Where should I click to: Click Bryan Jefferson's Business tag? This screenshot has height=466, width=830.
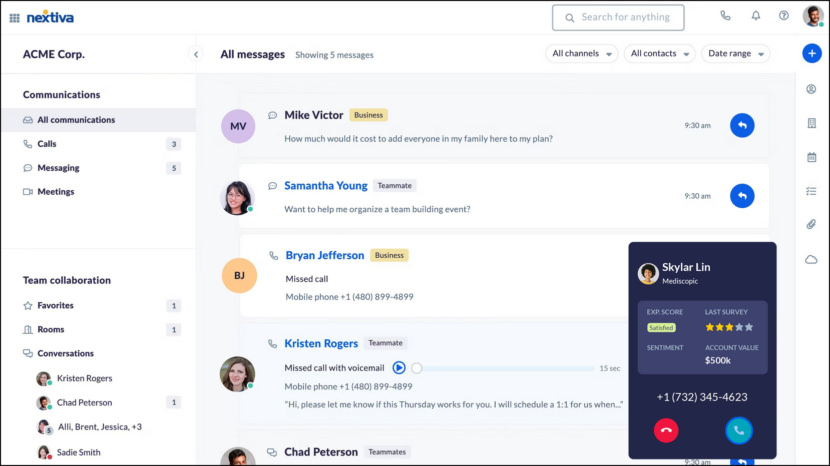389,255
